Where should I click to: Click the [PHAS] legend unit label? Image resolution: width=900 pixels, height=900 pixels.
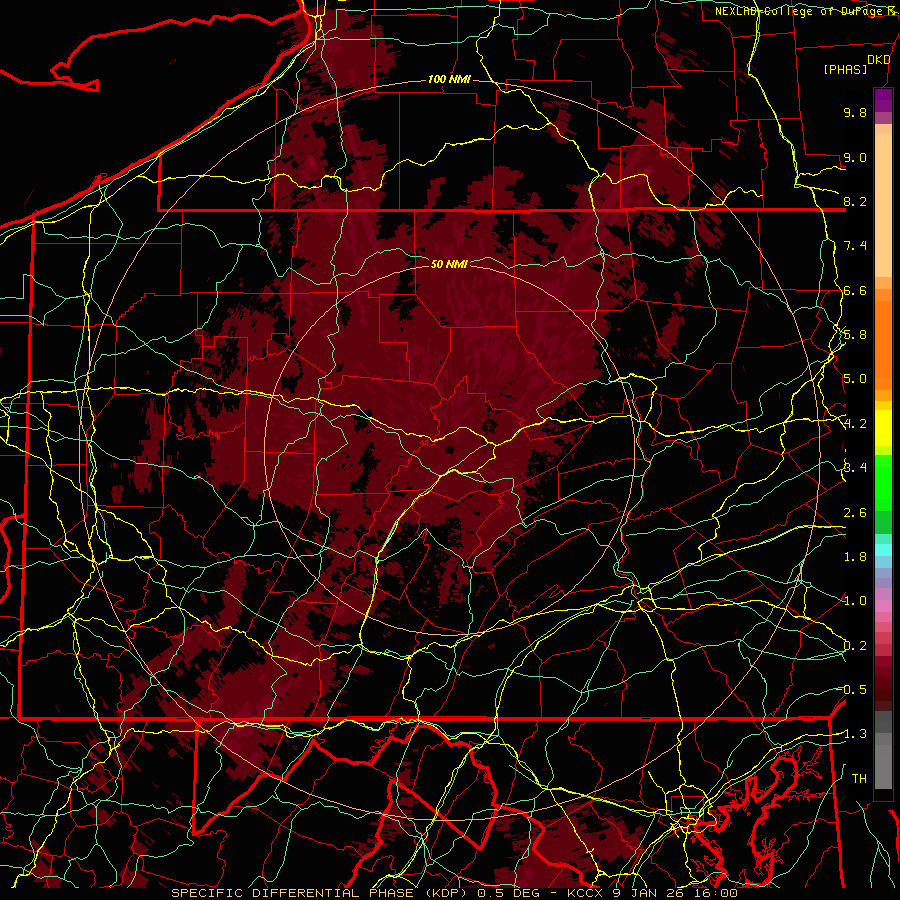845,69
